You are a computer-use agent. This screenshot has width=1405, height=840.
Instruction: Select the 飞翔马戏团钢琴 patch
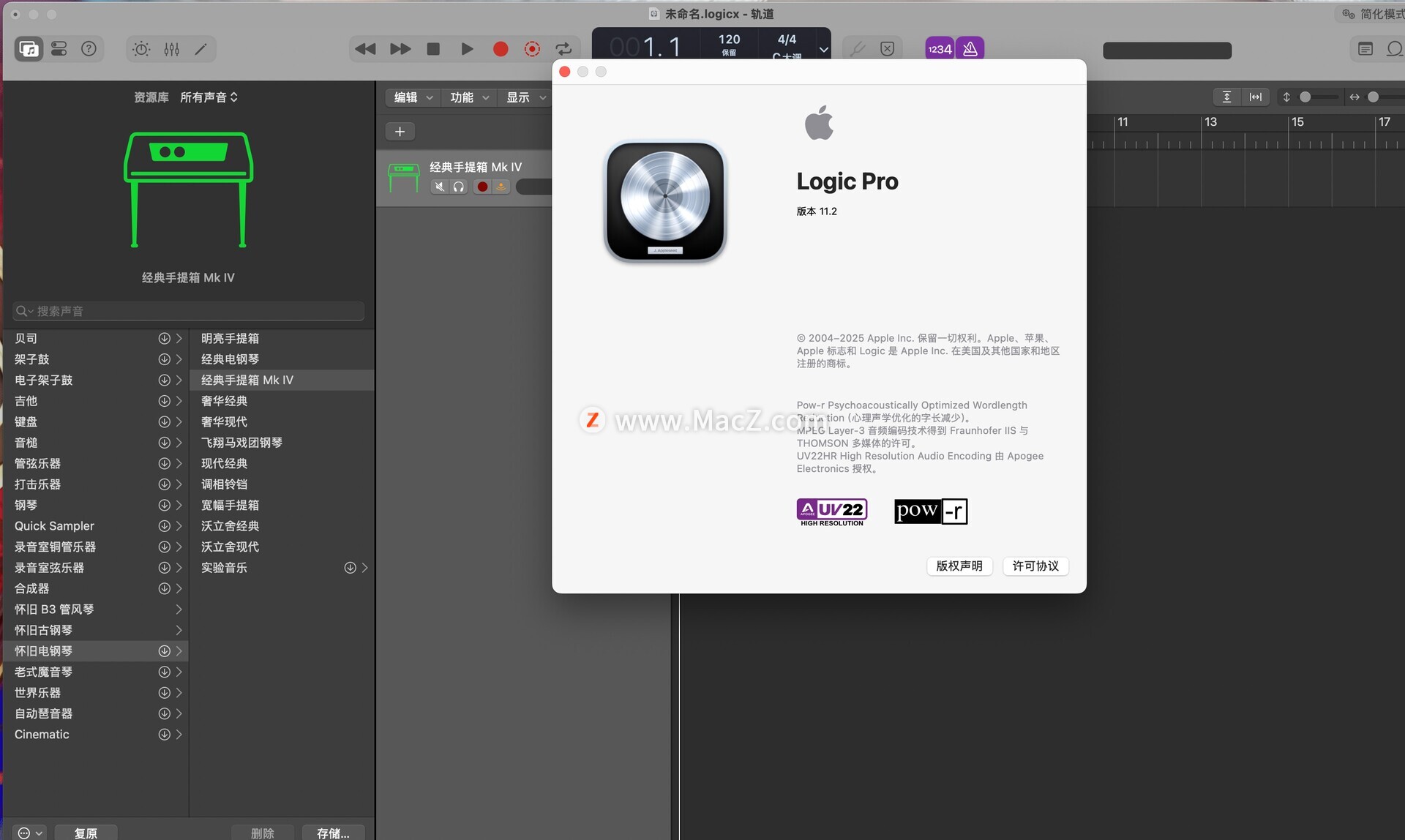(x=282, y=443)
